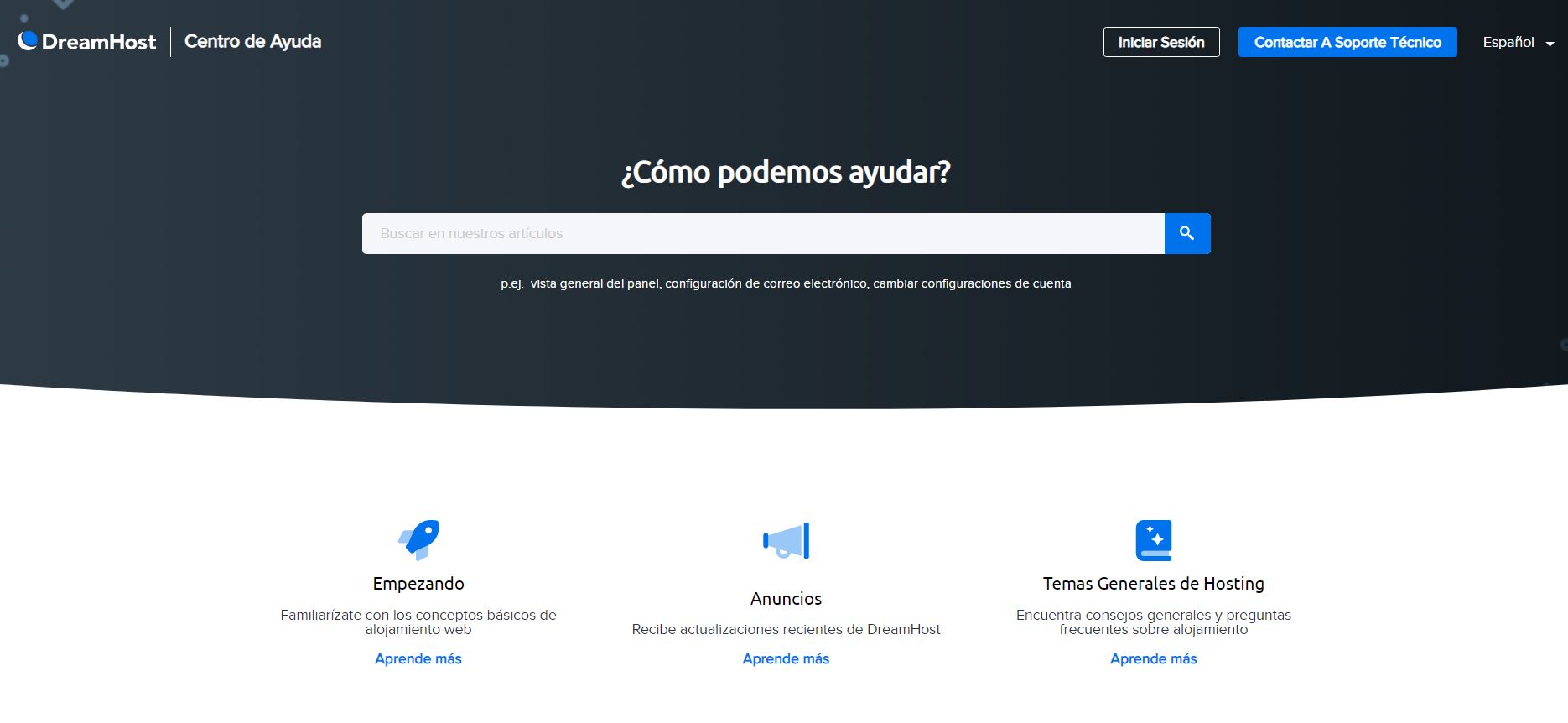Click the caret arrow beside Español

click(1550, 44)
